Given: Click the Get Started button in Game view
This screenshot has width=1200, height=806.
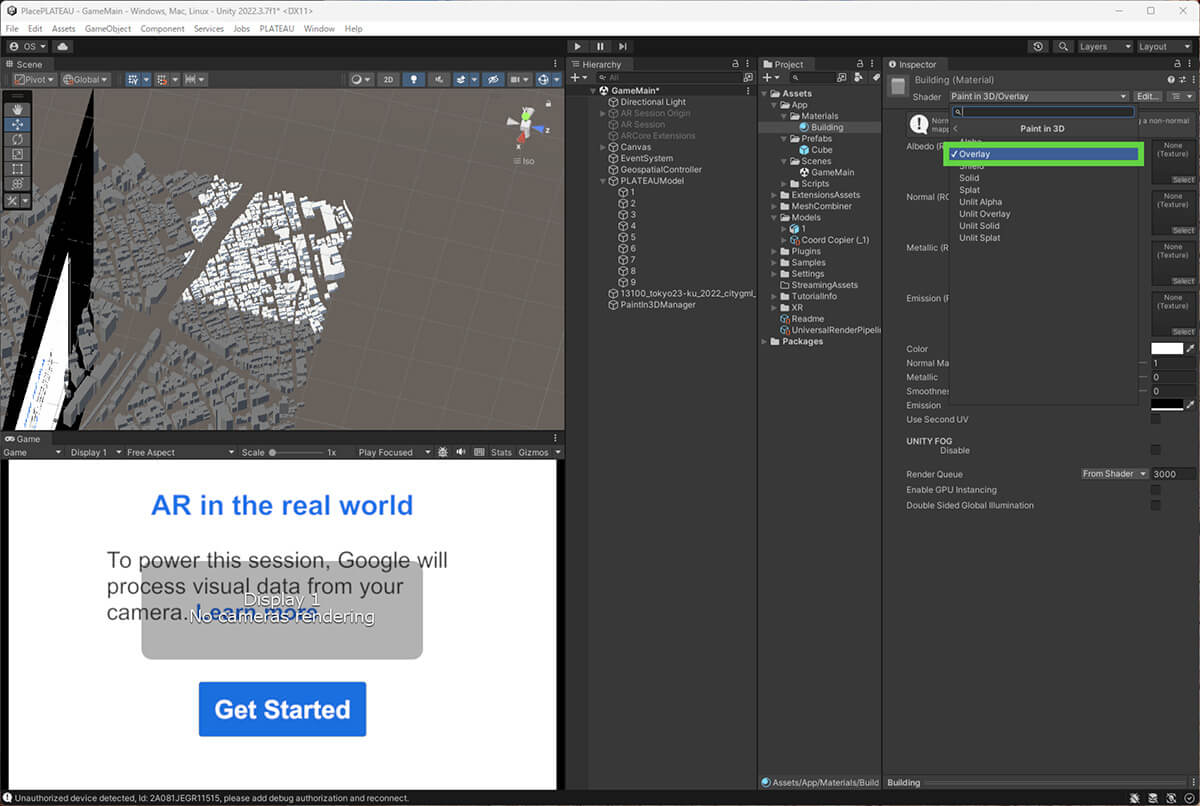Looking at the screenshot, I should click(282, 709).
